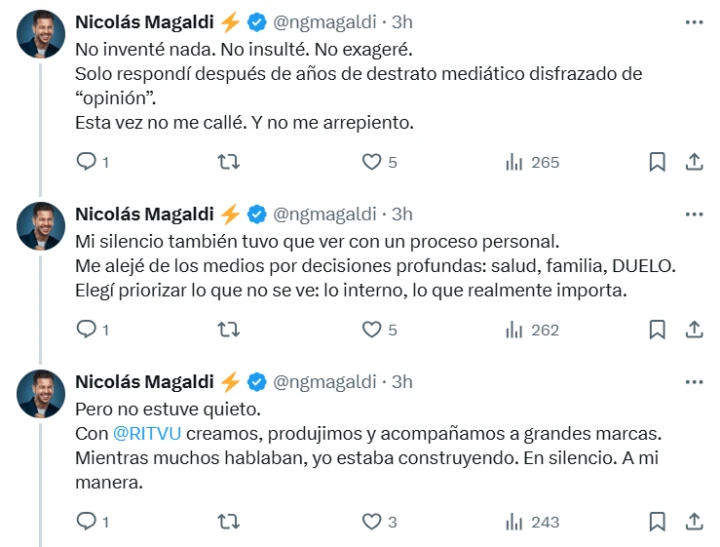
Task: Share the "Pero no estuve quieto" tweet
Action: click(x=693, y=520)
